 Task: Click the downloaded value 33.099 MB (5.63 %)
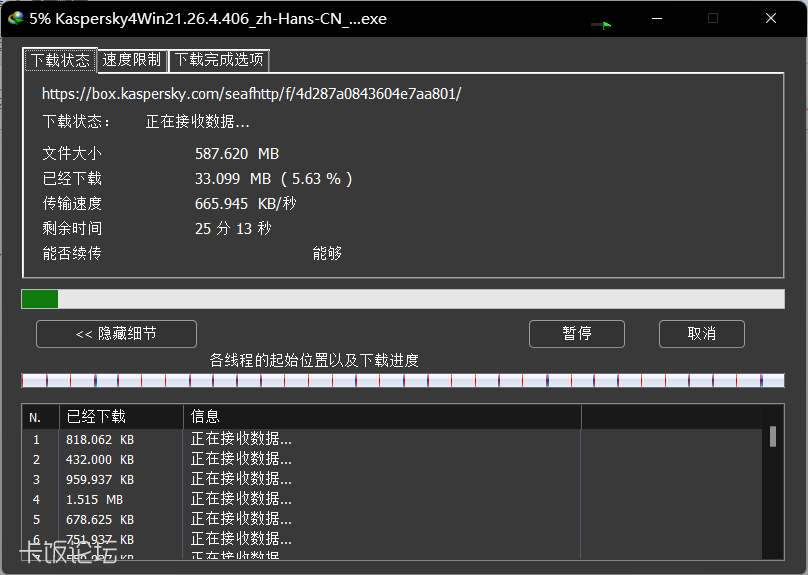pos(274,179)
